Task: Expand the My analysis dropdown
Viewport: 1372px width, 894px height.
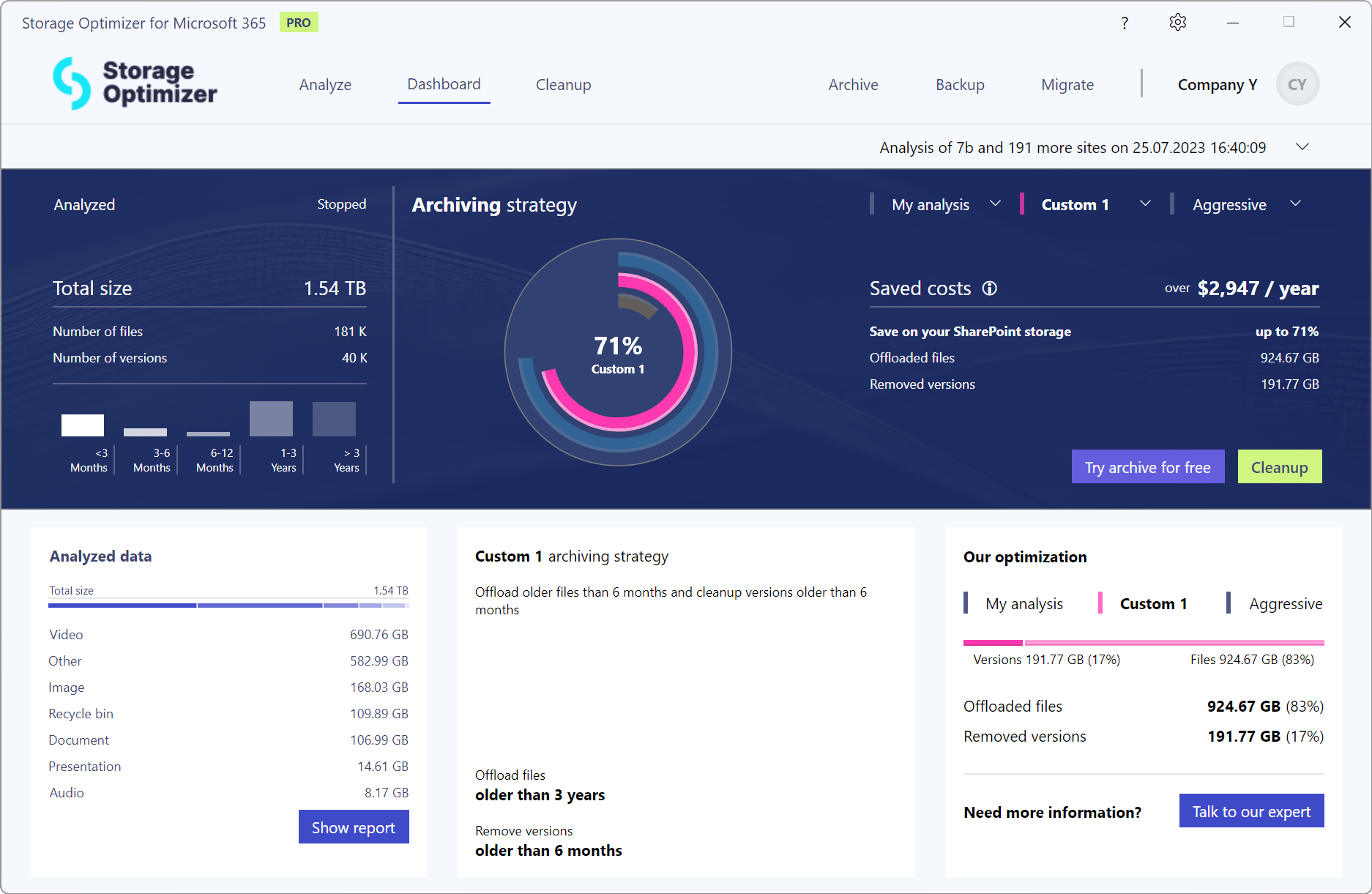Action: coord(996,204)
